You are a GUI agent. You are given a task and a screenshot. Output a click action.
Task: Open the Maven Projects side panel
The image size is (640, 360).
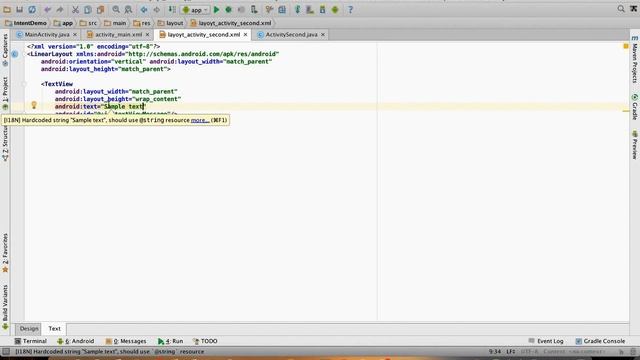(x=635, y=59)
